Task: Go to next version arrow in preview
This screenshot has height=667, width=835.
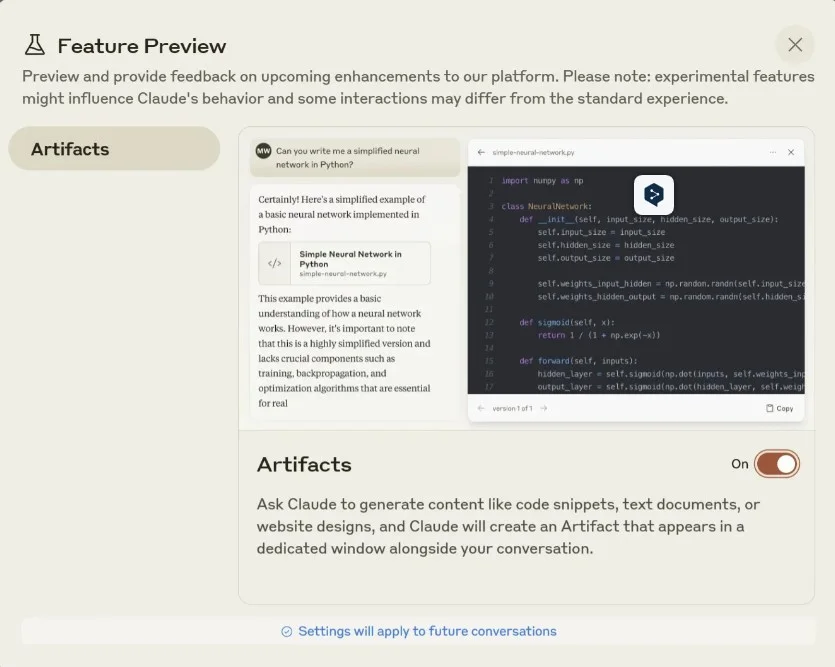Action: 544,408
